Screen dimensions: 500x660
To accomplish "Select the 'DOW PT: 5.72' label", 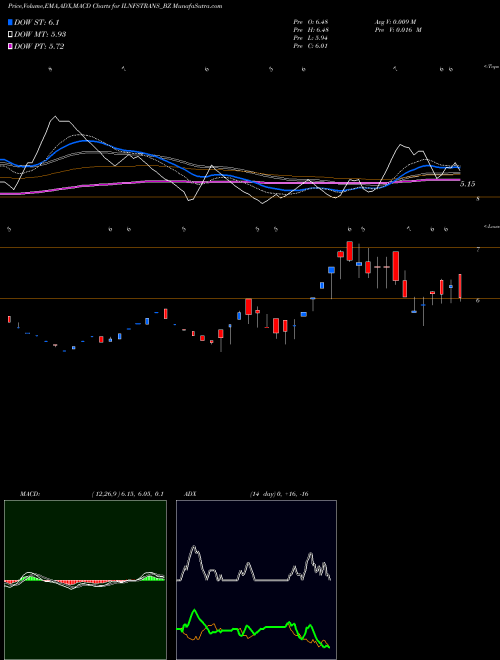I will click(x=39, y=46).
